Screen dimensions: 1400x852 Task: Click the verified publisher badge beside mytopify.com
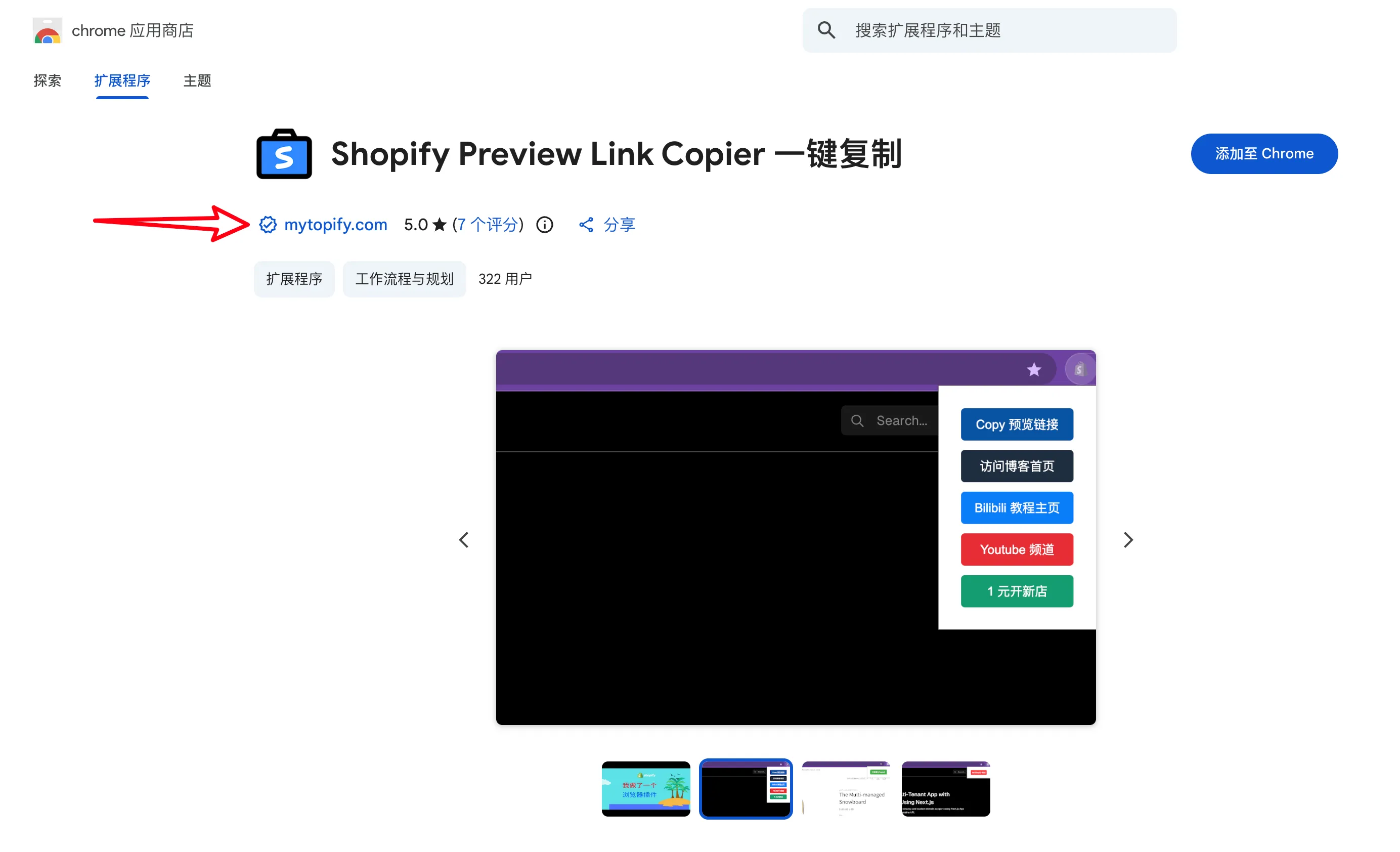click(268, 225)
